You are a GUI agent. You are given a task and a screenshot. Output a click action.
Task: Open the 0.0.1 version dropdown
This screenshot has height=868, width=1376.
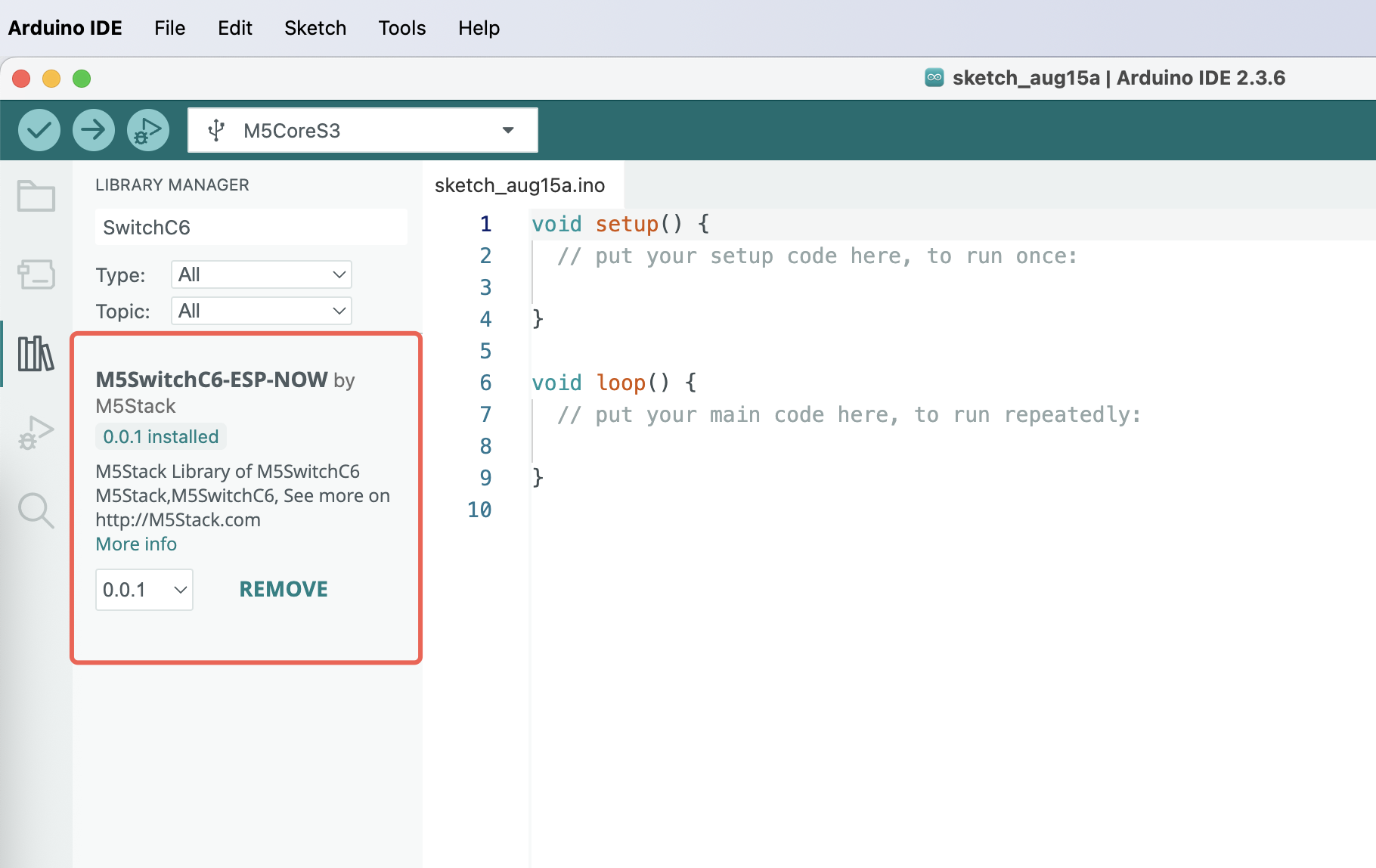point(144,590)
